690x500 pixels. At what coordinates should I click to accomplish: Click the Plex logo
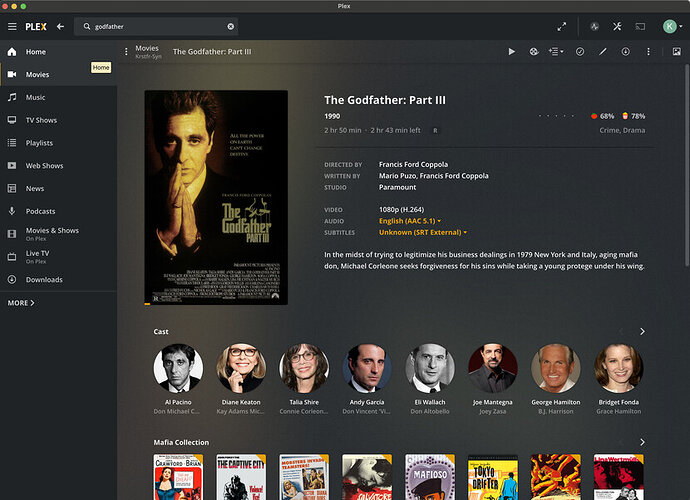pos(36,26)
